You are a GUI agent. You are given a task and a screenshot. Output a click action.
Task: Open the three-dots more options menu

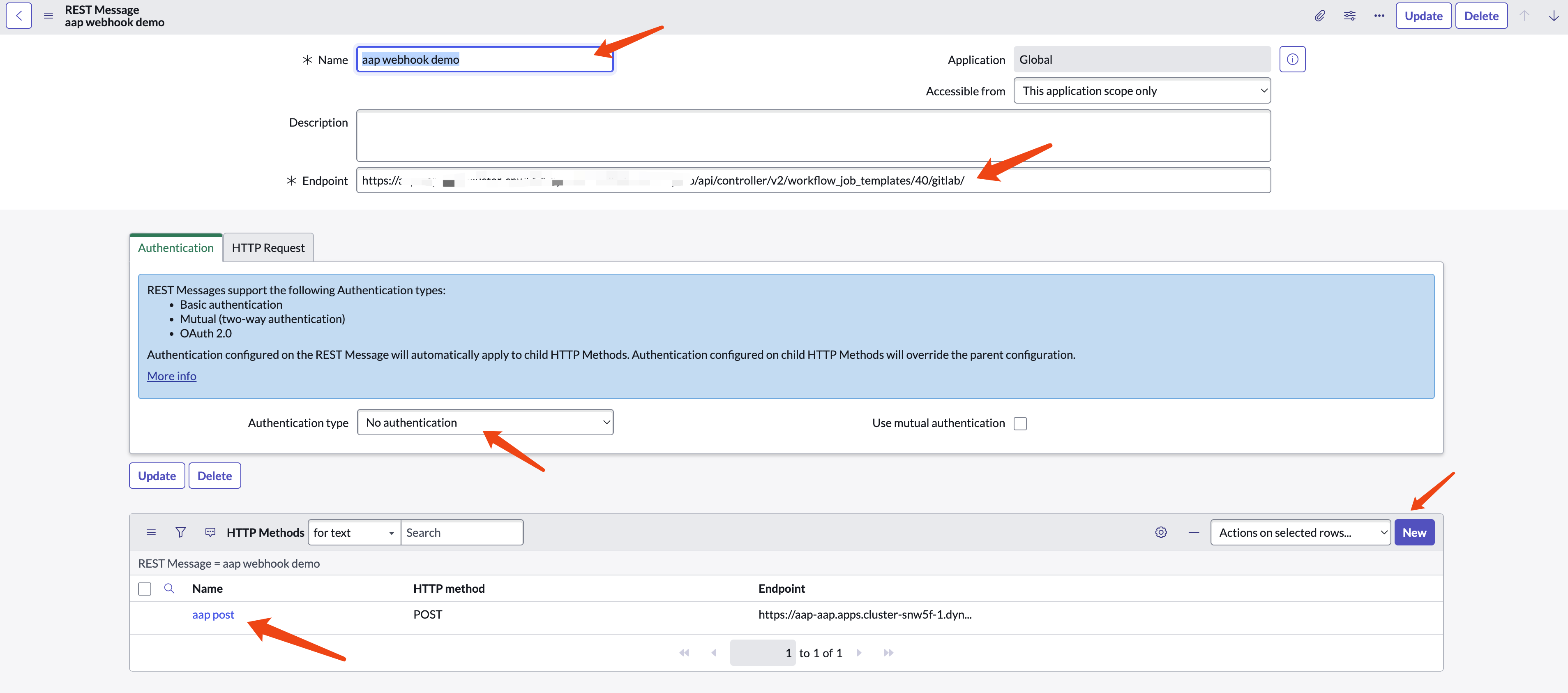tap(1379, 16)
